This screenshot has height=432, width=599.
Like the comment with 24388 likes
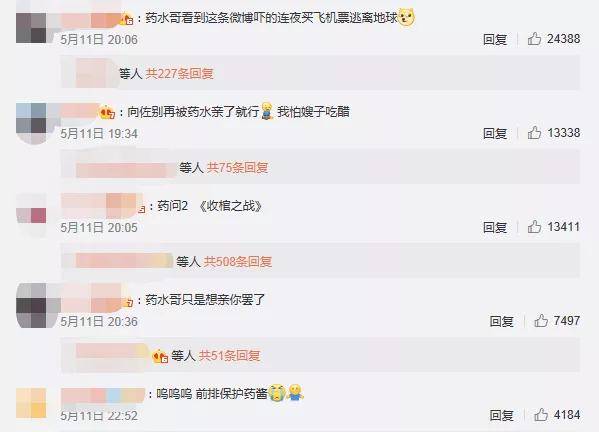coord(534,39)
